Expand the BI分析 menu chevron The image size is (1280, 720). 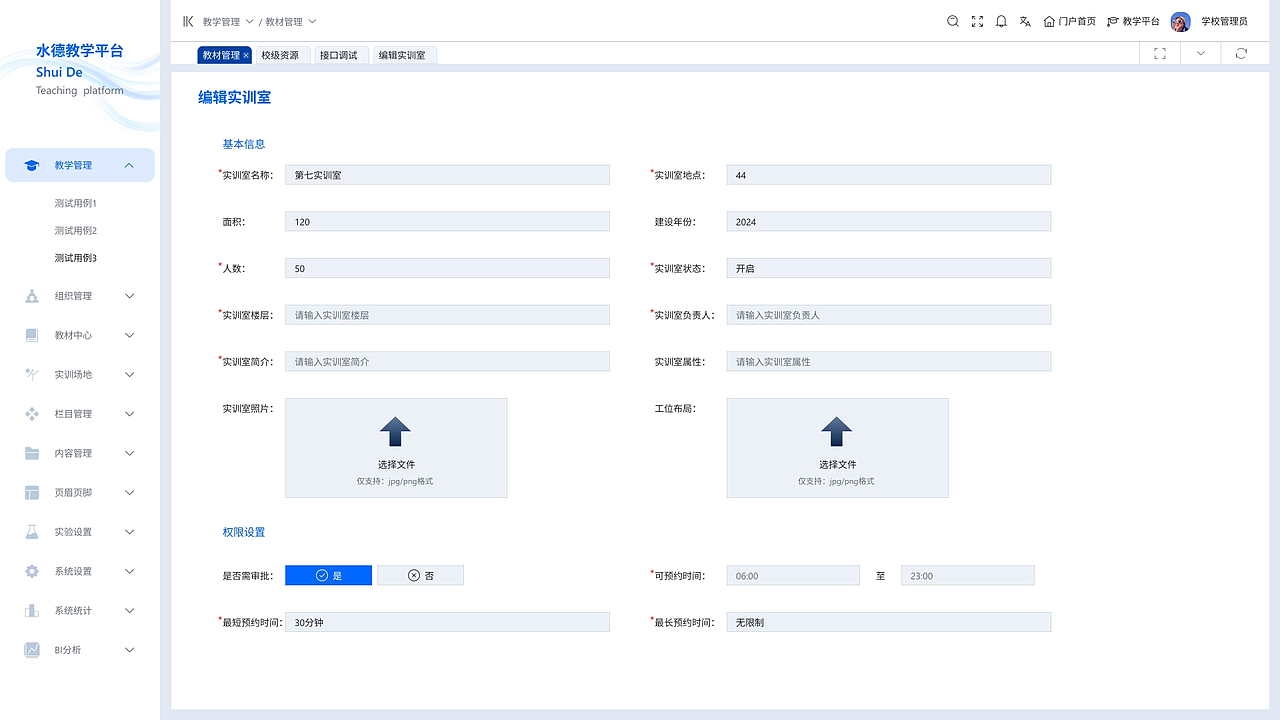pos(129,650)
